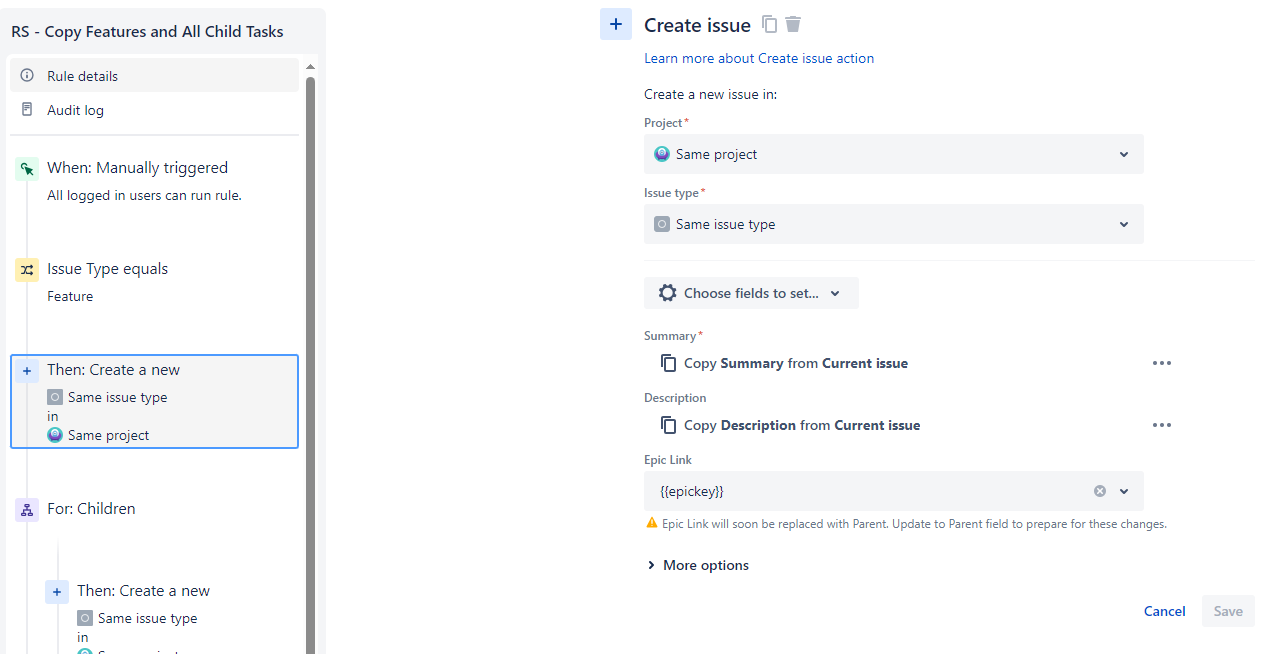Open the Issue type dropdown
This screenshot has width=1277, height=654.
pos(894,224)
